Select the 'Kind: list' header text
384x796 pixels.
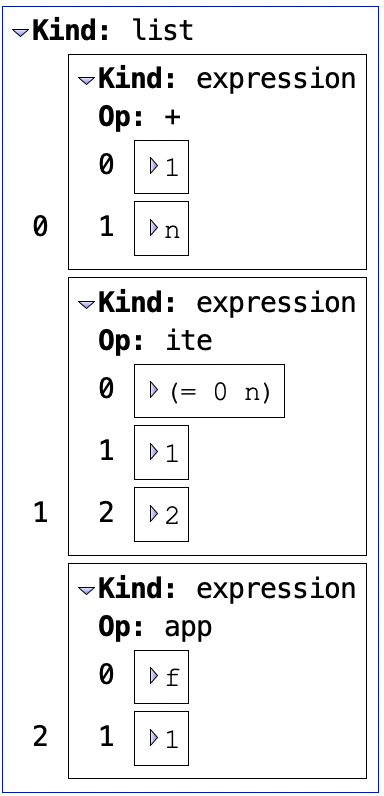click(x=113, y=30)
